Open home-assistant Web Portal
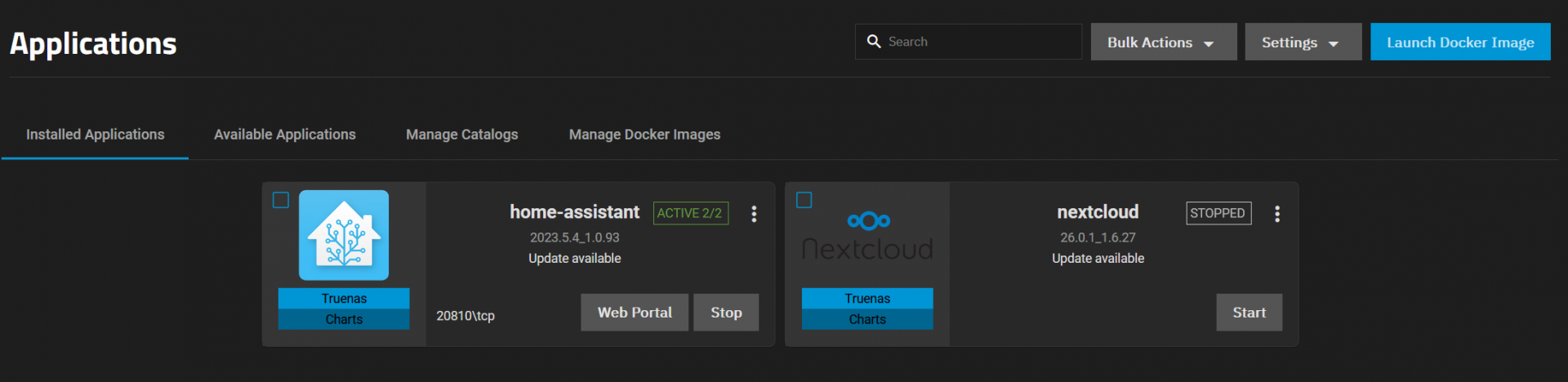1568x382 pixels. pos(635,313)
